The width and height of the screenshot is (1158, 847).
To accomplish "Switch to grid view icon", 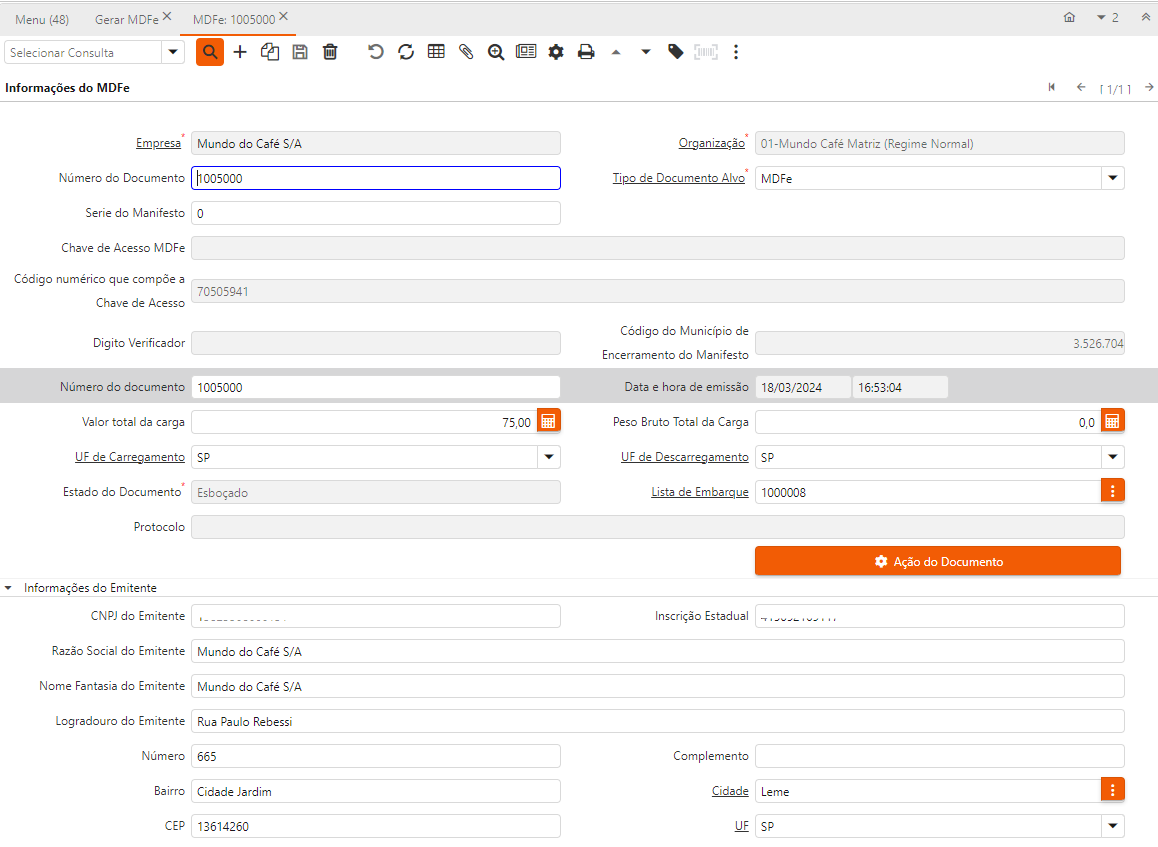I will pyautogui.click(x=436, y=52).
